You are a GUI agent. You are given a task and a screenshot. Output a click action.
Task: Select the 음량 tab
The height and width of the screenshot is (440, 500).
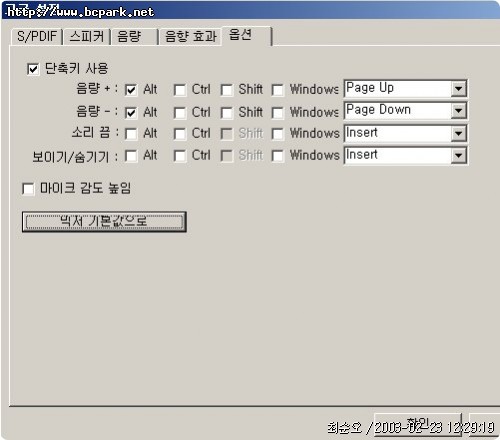tap(134, 36)
